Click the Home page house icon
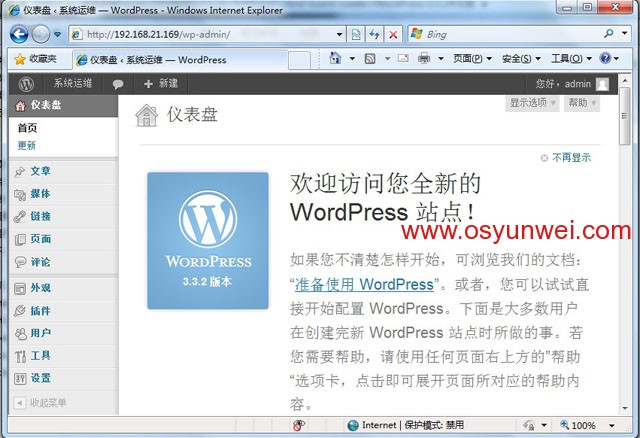This screenshot has height=438, width=640. point(335,58)
